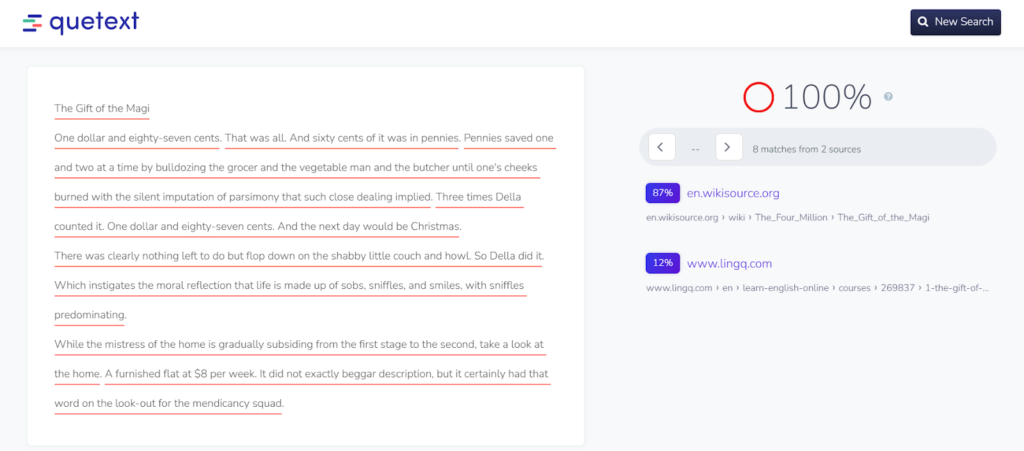Click the word 'predominating.'

pos(90,315)
